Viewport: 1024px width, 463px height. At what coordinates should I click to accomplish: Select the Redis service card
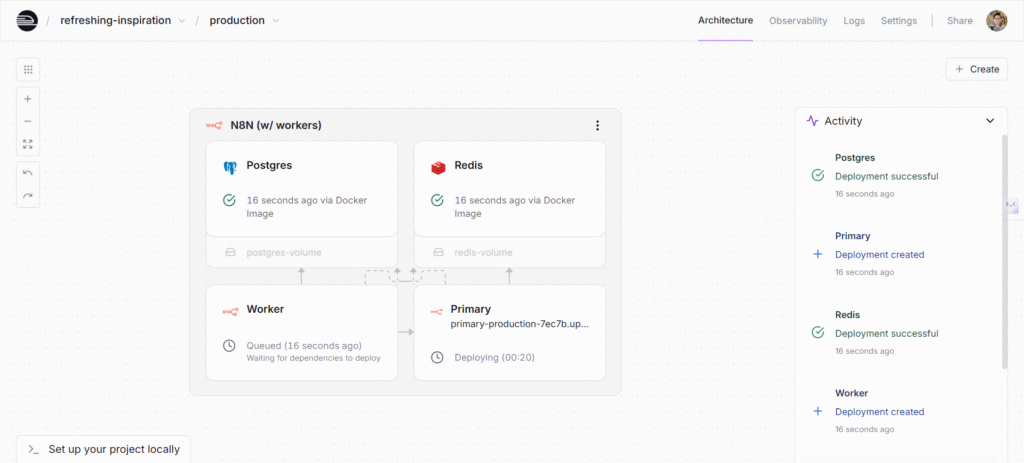(x=509, y=189)
